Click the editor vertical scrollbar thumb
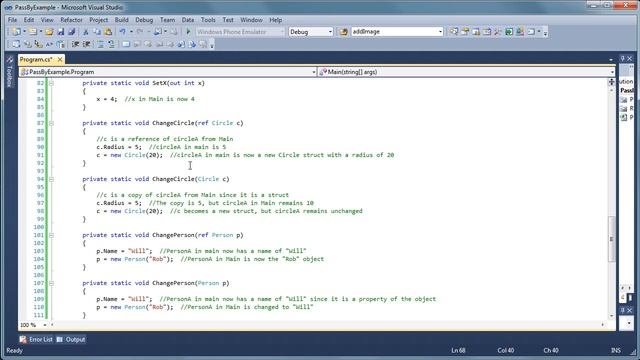This screenshot has height=360, width=640. click(x=611, y=239)
